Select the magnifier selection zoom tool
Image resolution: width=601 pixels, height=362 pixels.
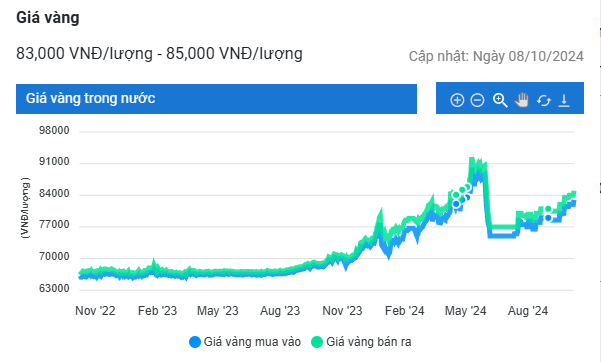[x=500, y=100]
